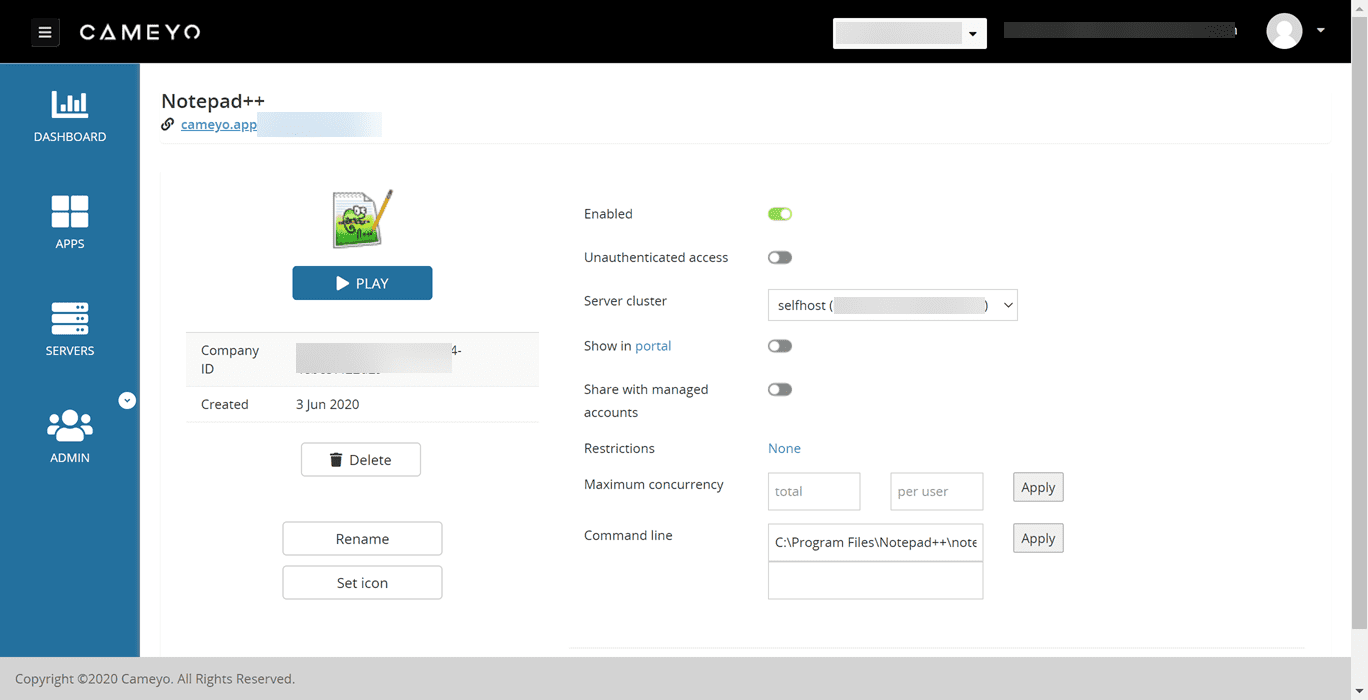The height and width of the screenshot is (700, 1368).
Task: Click the Admin people icon
Action: pyautogui.click(x=69, y=426)
